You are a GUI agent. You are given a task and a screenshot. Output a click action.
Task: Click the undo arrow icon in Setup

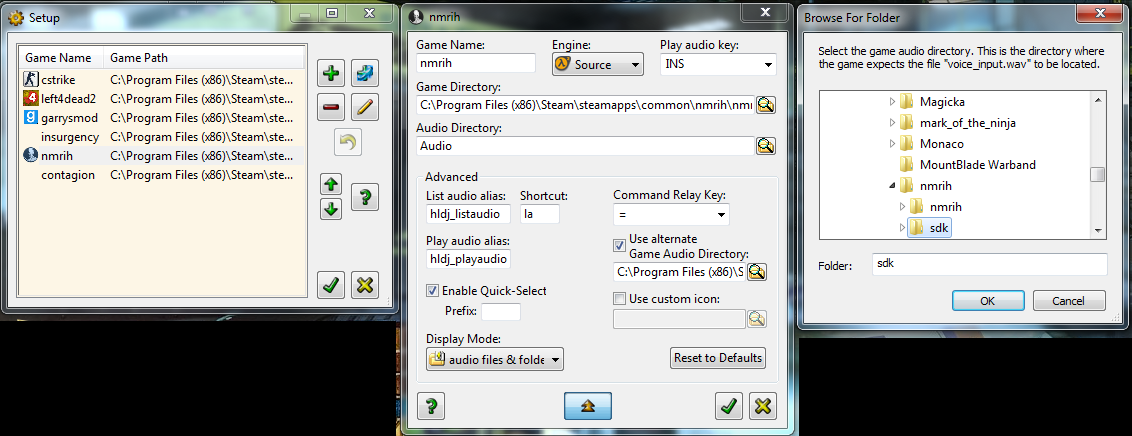coord(348,142)
